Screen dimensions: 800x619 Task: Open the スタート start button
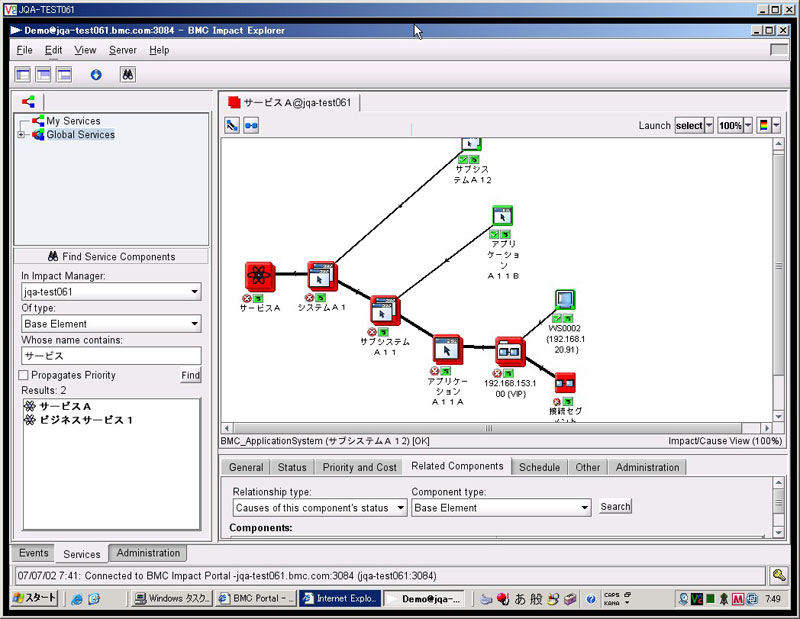coord(35,598)
